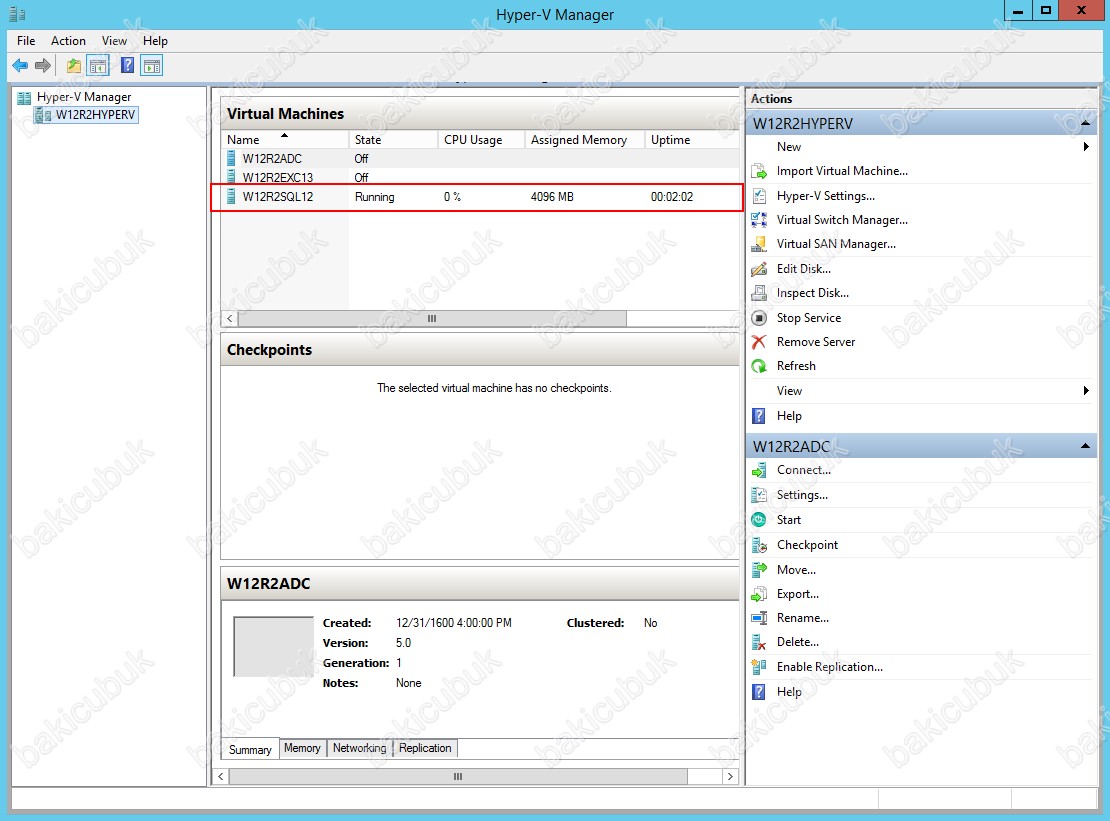Click the Virtual SAN Manager icon

(x=759, y=244)
